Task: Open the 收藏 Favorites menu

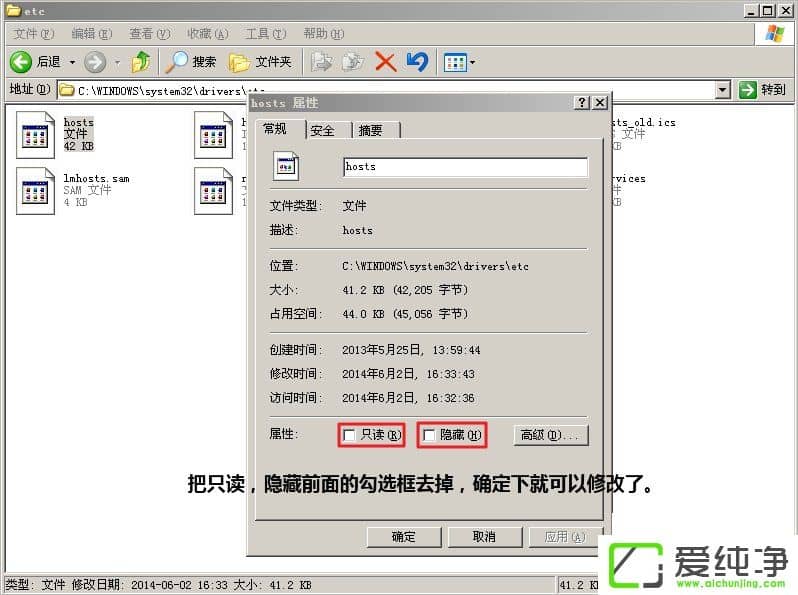Action: 208,34
